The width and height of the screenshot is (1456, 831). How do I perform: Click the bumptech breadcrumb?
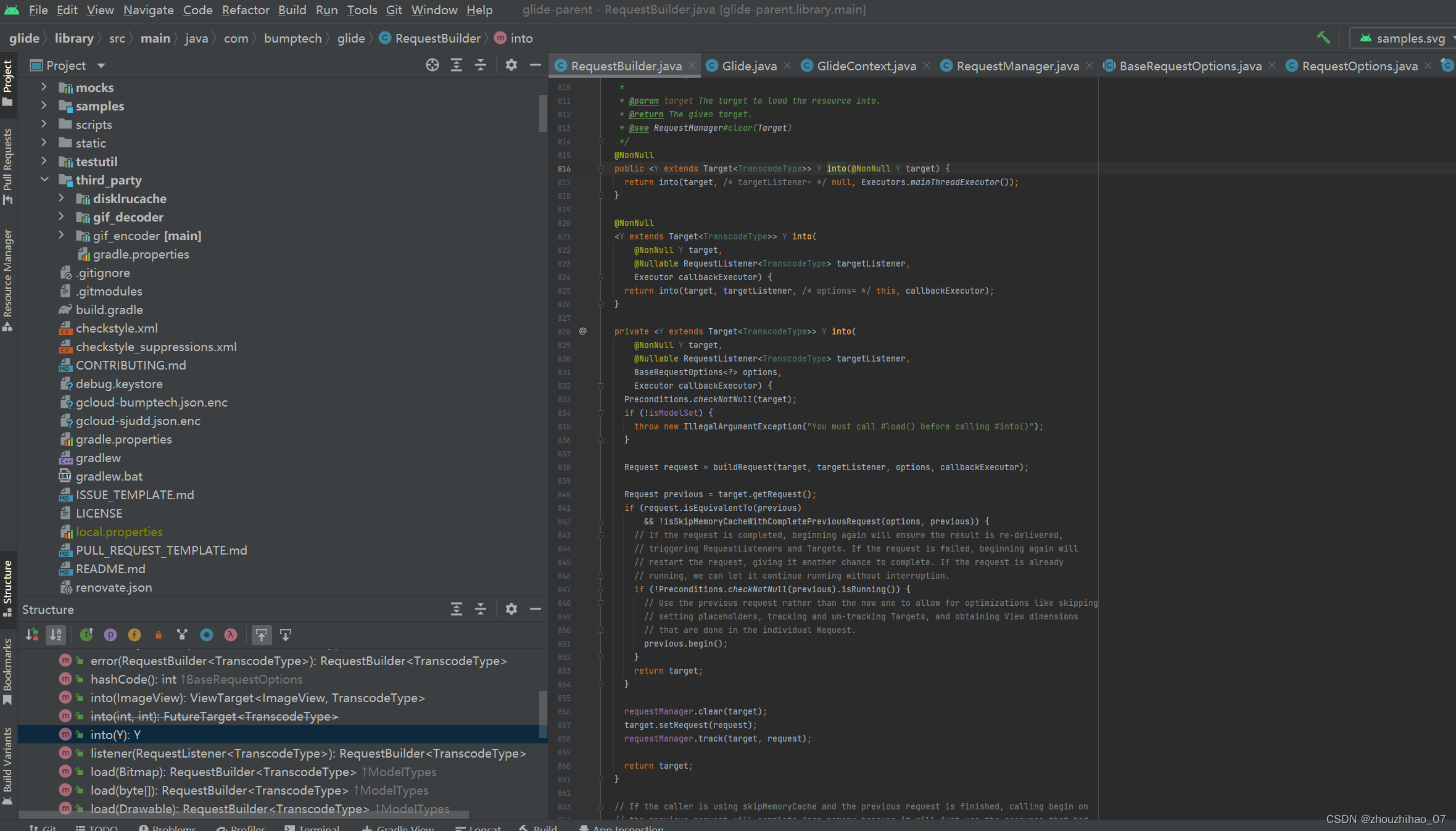[293, 38]
